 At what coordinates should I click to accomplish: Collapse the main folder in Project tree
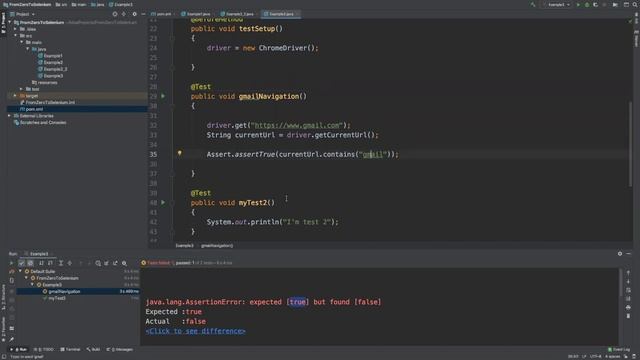click(22, 42)
